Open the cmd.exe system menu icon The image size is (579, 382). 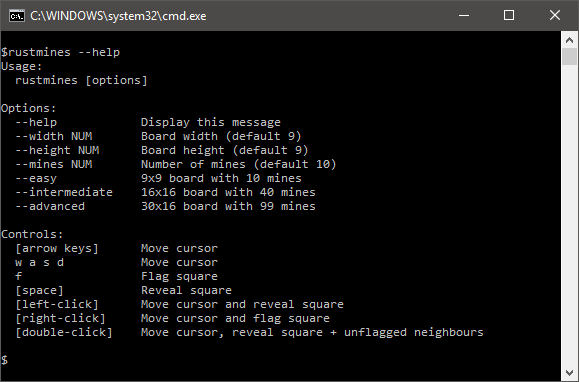tap(17, 16)
